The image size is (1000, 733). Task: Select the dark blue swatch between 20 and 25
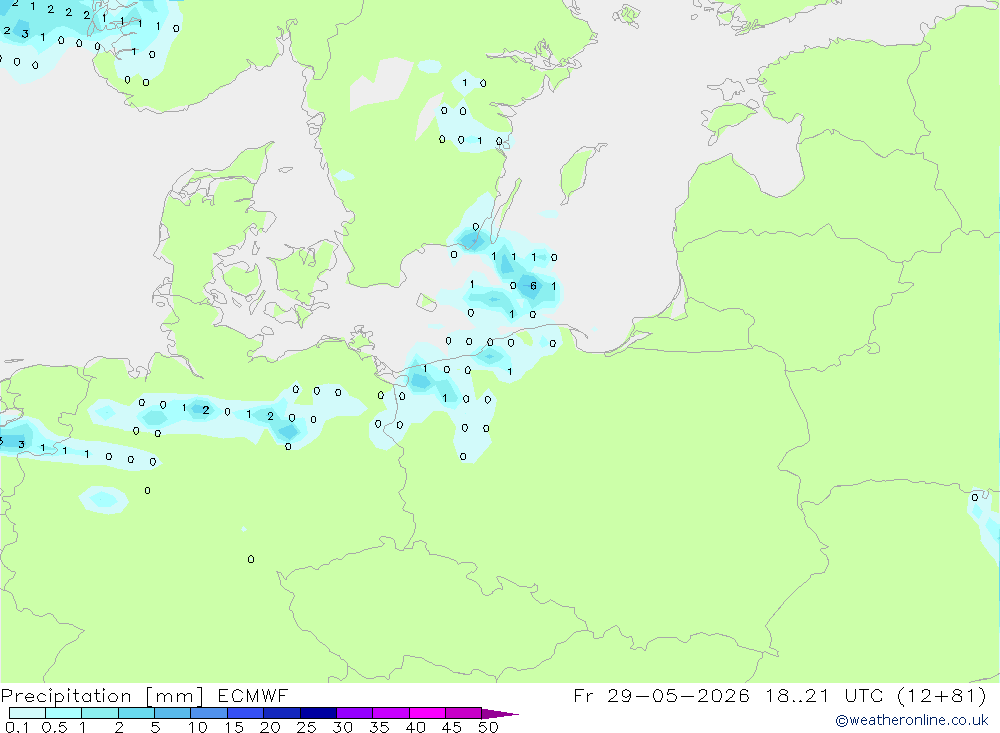point(282,713)
